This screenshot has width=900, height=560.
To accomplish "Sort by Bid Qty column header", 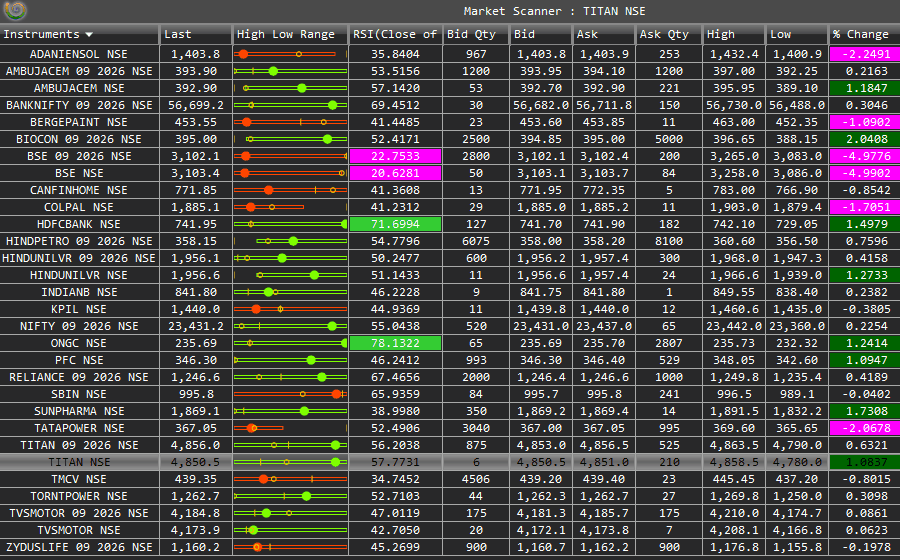I will pyautogui.click(x=476, y=34).
